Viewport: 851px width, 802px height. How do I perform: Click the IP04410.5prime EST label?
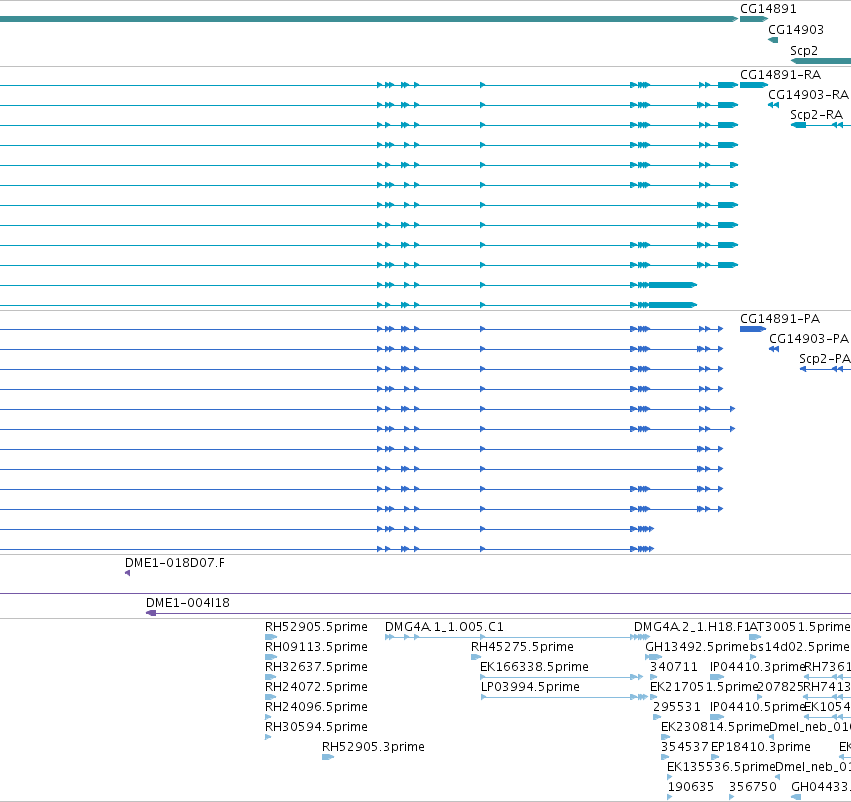(x=757, y=707)
